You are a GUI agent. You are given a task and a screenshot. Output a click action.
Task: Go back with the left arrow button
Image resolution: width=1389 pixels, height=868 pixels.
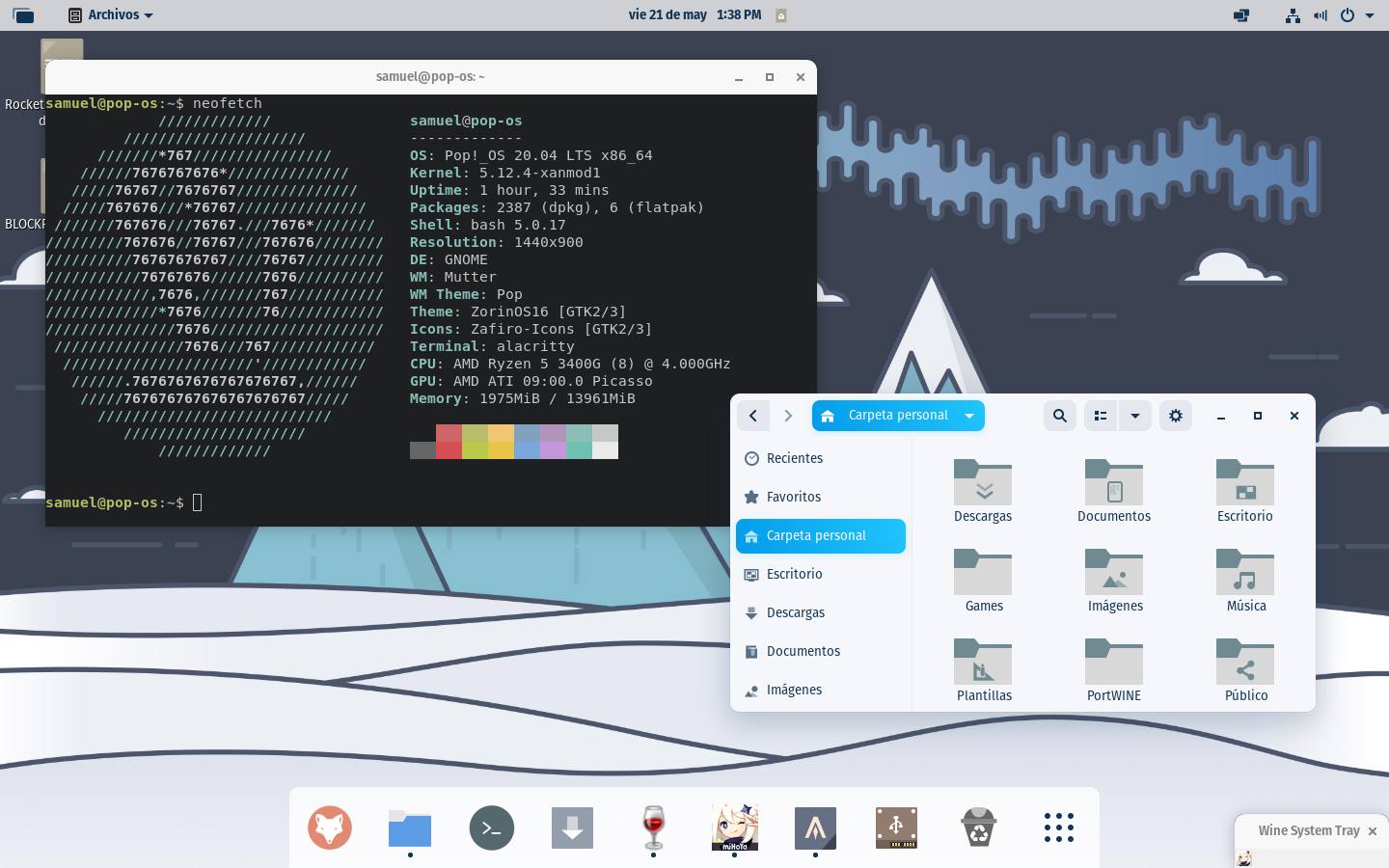tap(753, 416)
